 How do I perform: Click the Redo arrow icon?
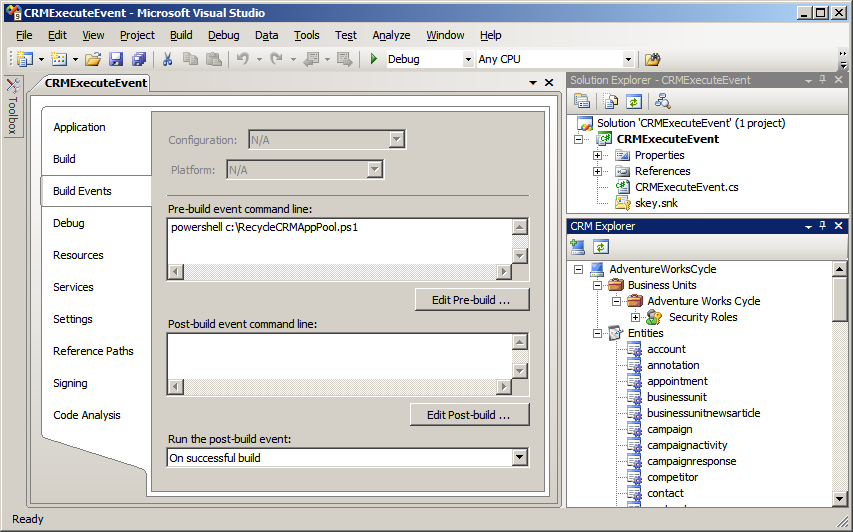click(x=277, y=59)
